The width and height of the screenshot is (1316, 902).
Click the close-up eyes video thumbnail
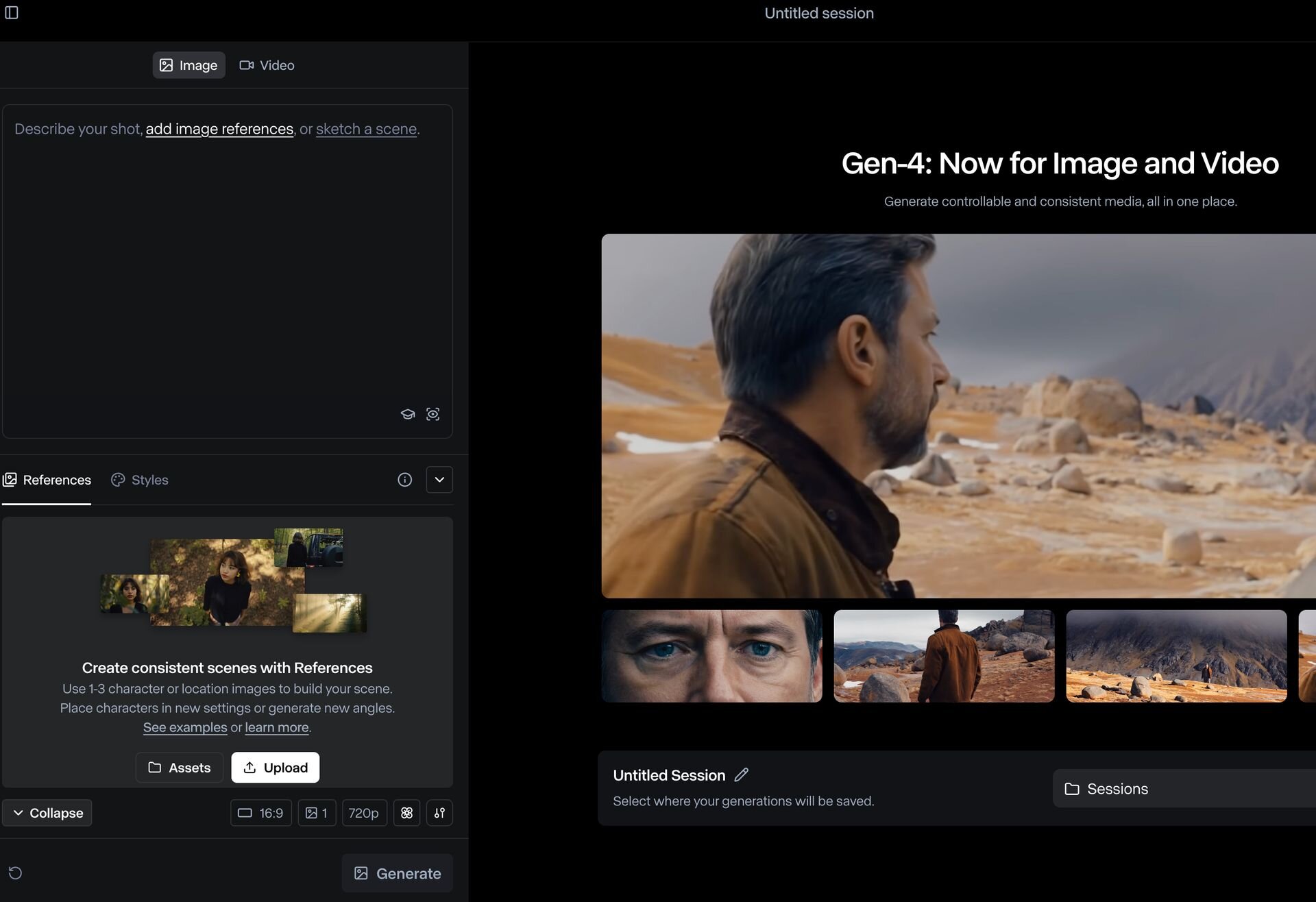[x=711, y=656]
